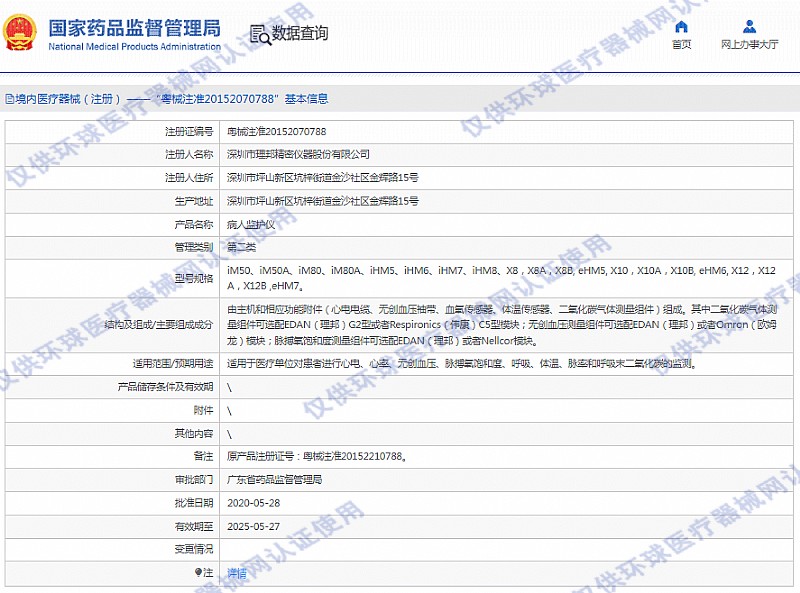The height and width of the screenshot is (593, 800).
Task: Click the 注册证编号 row label
Action: pos(189,132)
